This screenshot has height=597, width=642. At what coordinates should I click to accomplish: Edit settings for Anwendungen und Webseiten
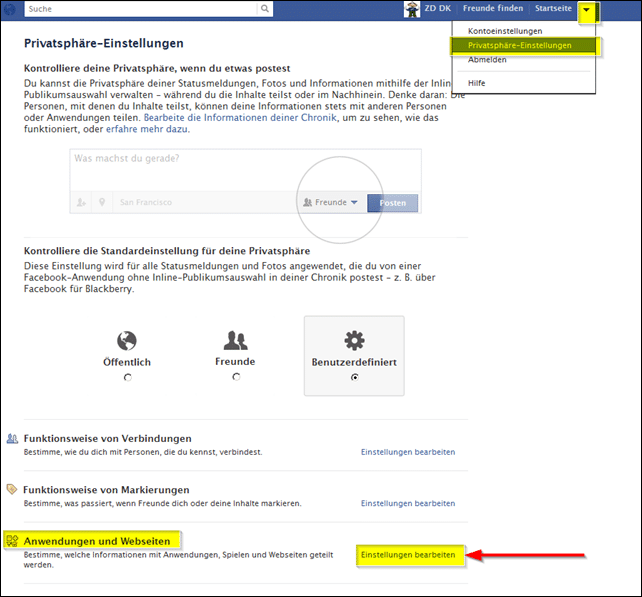tap(408, 555)
